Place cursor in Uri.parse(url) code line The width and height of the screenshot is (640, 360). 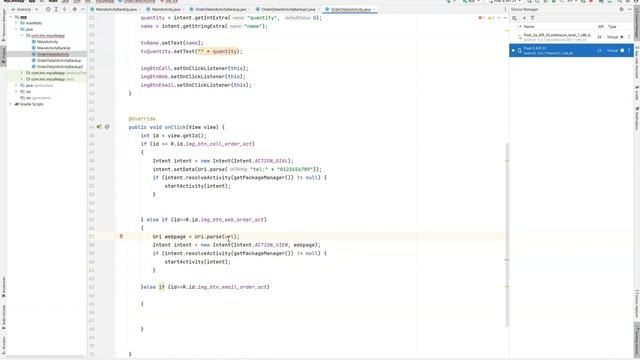pos(196,237)
